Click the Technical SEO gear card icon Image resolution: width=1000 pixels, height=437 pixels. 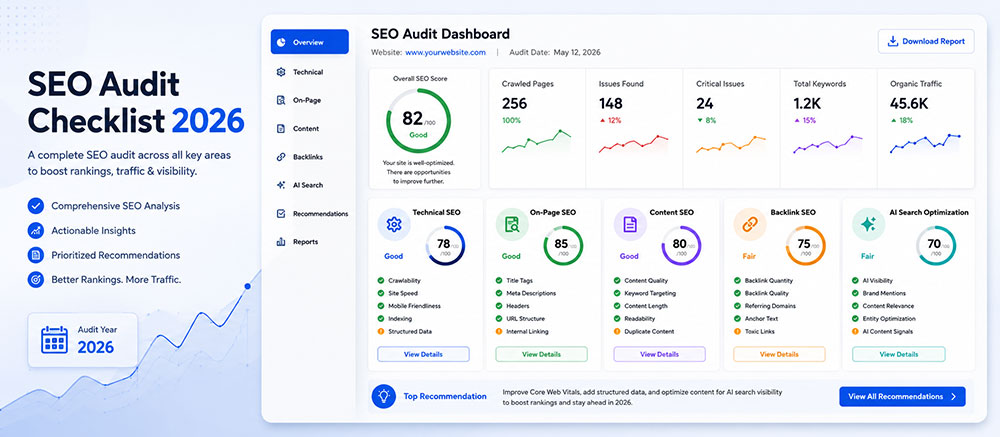click(x=393, y=225)
